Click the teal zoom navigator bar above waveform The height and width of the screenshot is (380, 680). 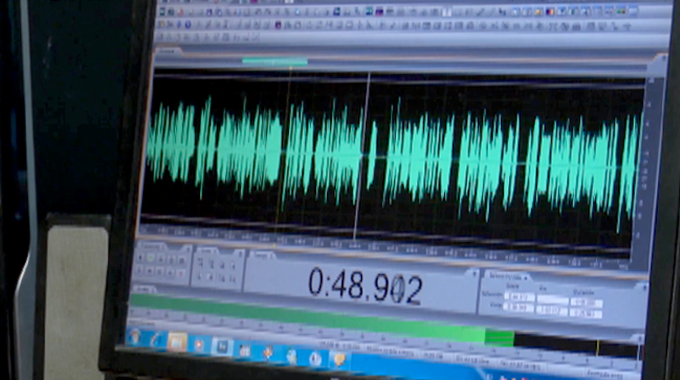pyautogui.click(x=275, y=61)
